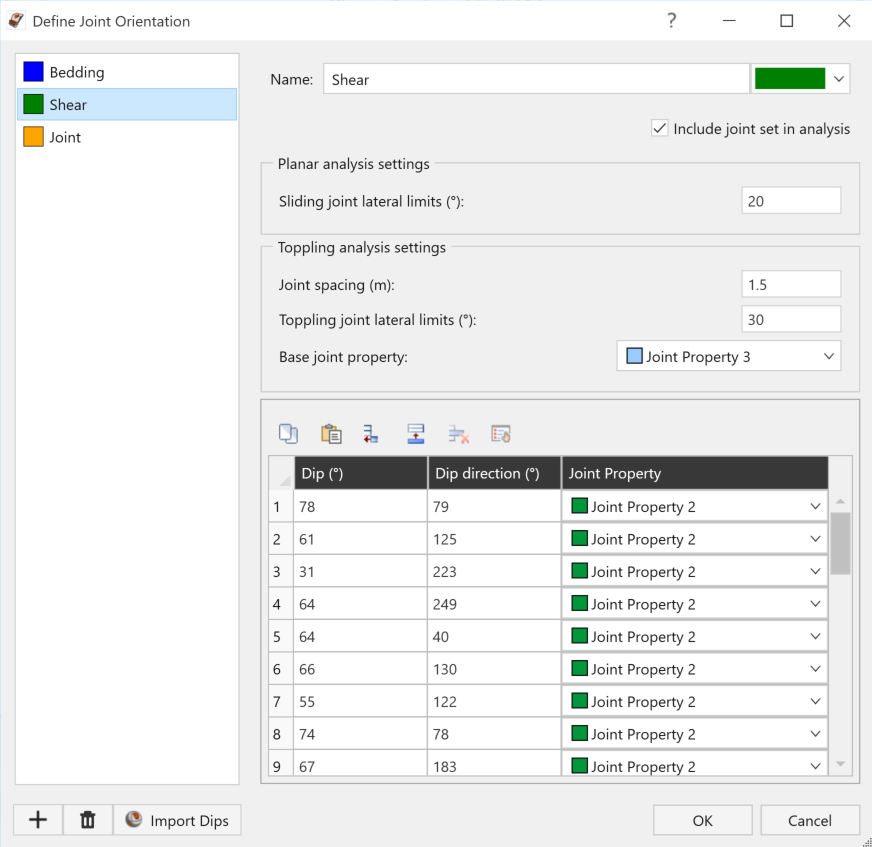Click Dip cell 66 in row 6

tap(360, 668)
